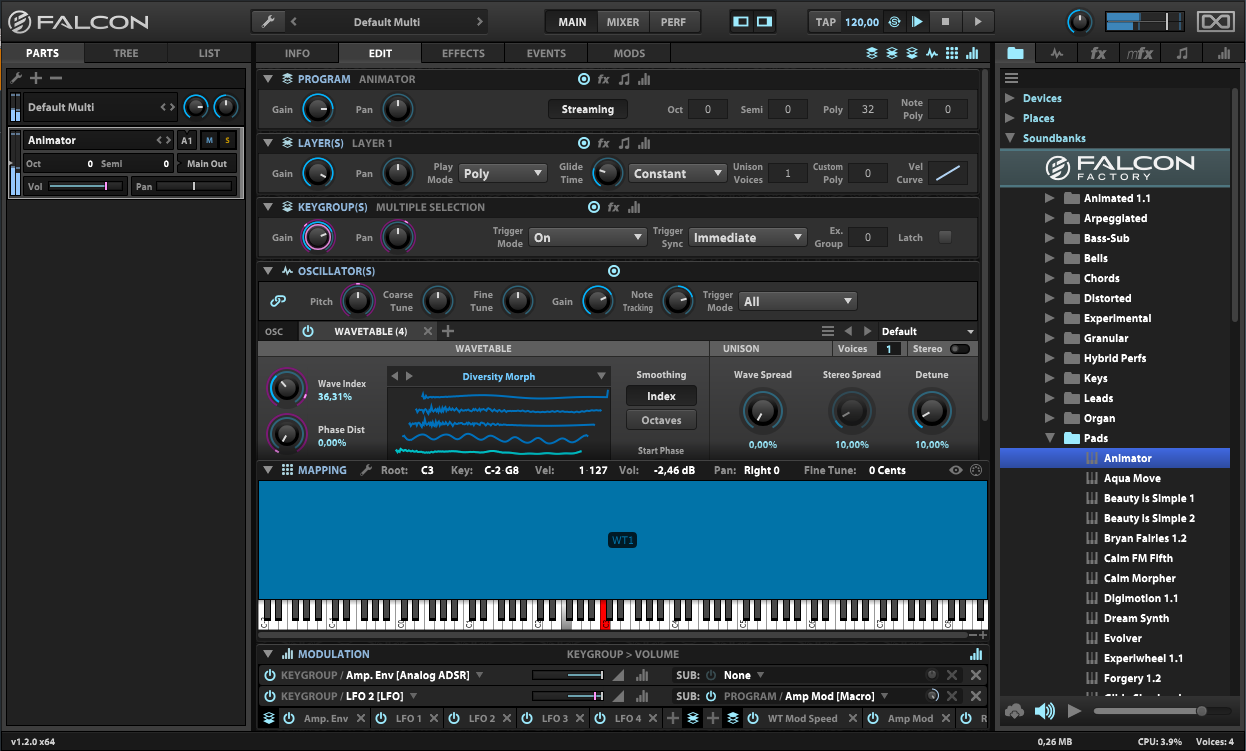
Task: Open the Trigger Mode dropdown showing On
Action: point(588,237)
